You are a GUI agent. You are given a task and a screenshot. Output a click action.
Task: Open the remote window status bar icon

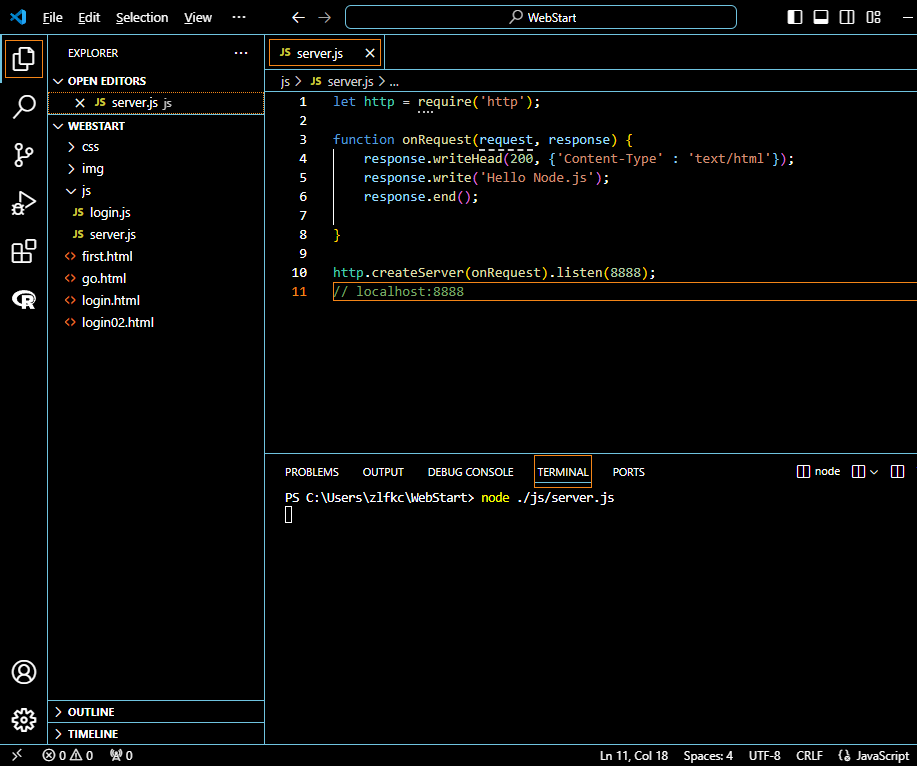coord(17,755)
